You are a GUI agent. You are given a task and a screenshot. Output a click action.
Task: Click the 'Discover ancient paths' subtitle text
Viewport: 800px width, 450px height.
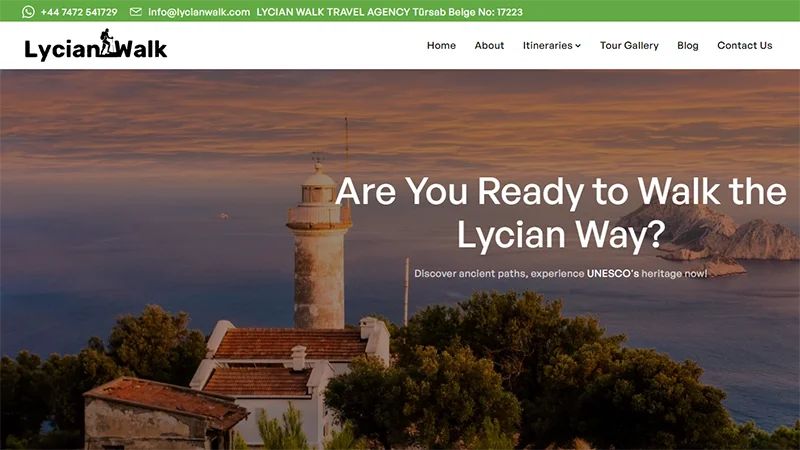click(x=561, y=273)
